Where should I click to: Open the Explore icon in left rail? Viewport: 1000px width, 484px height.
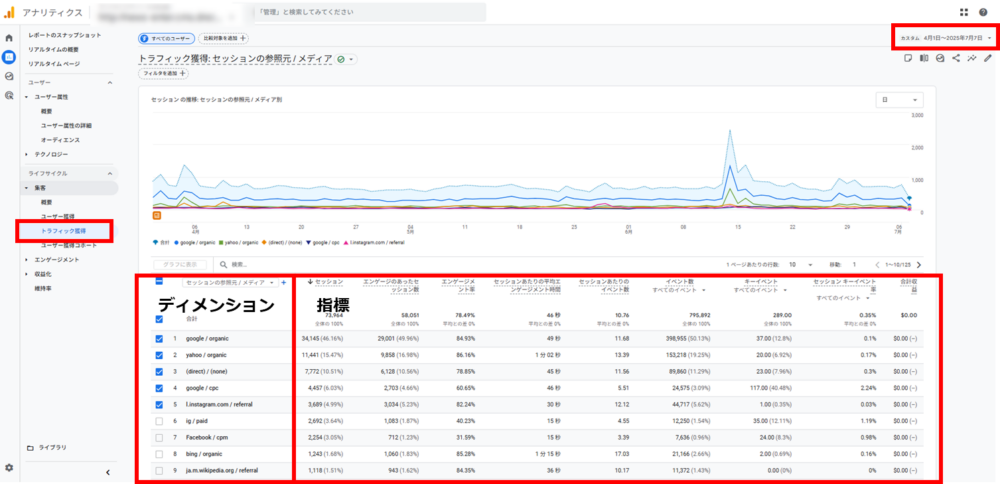(x=9, y=76)
